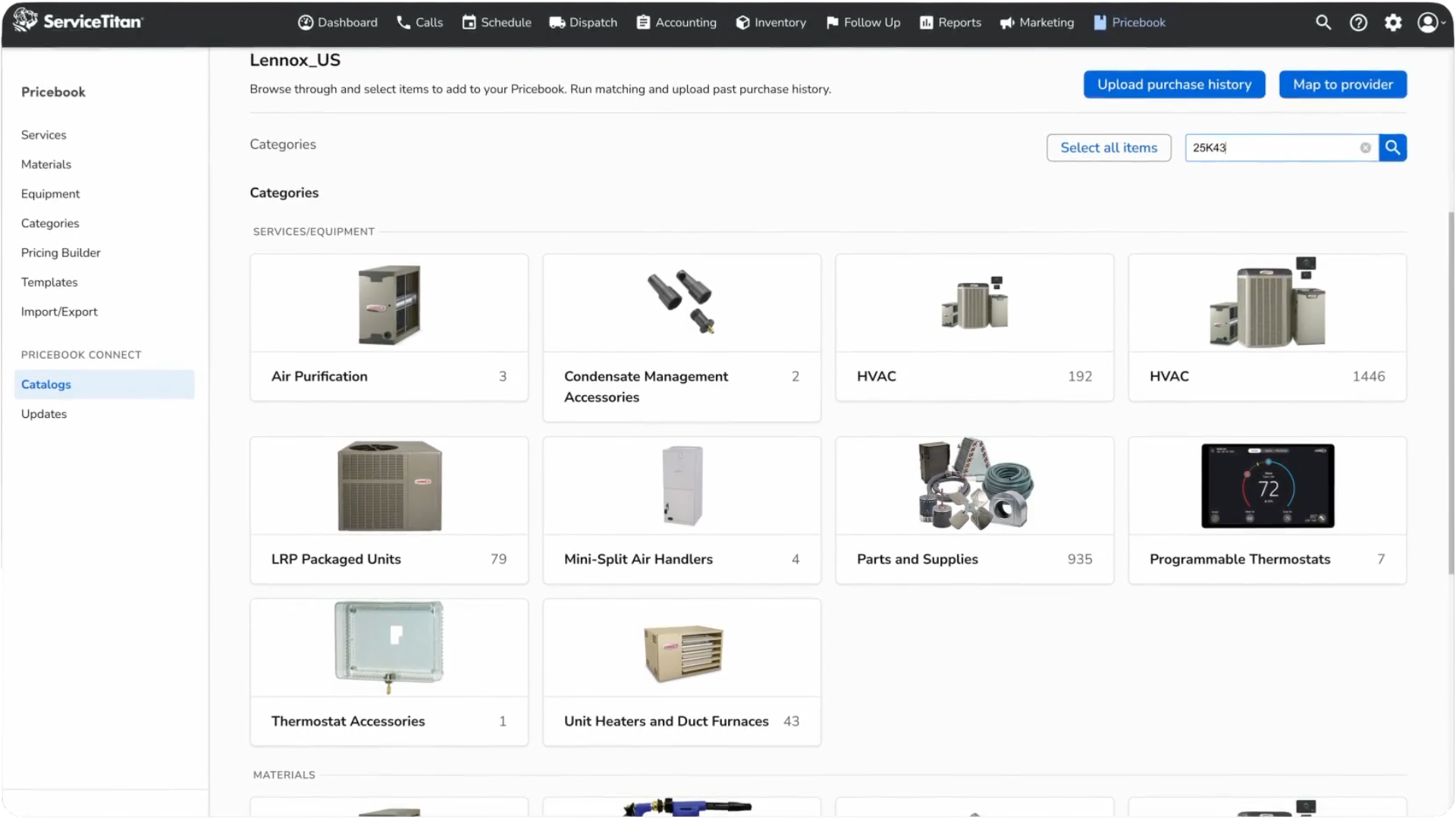Open Follow Up in top navigation

coord(863,23)
